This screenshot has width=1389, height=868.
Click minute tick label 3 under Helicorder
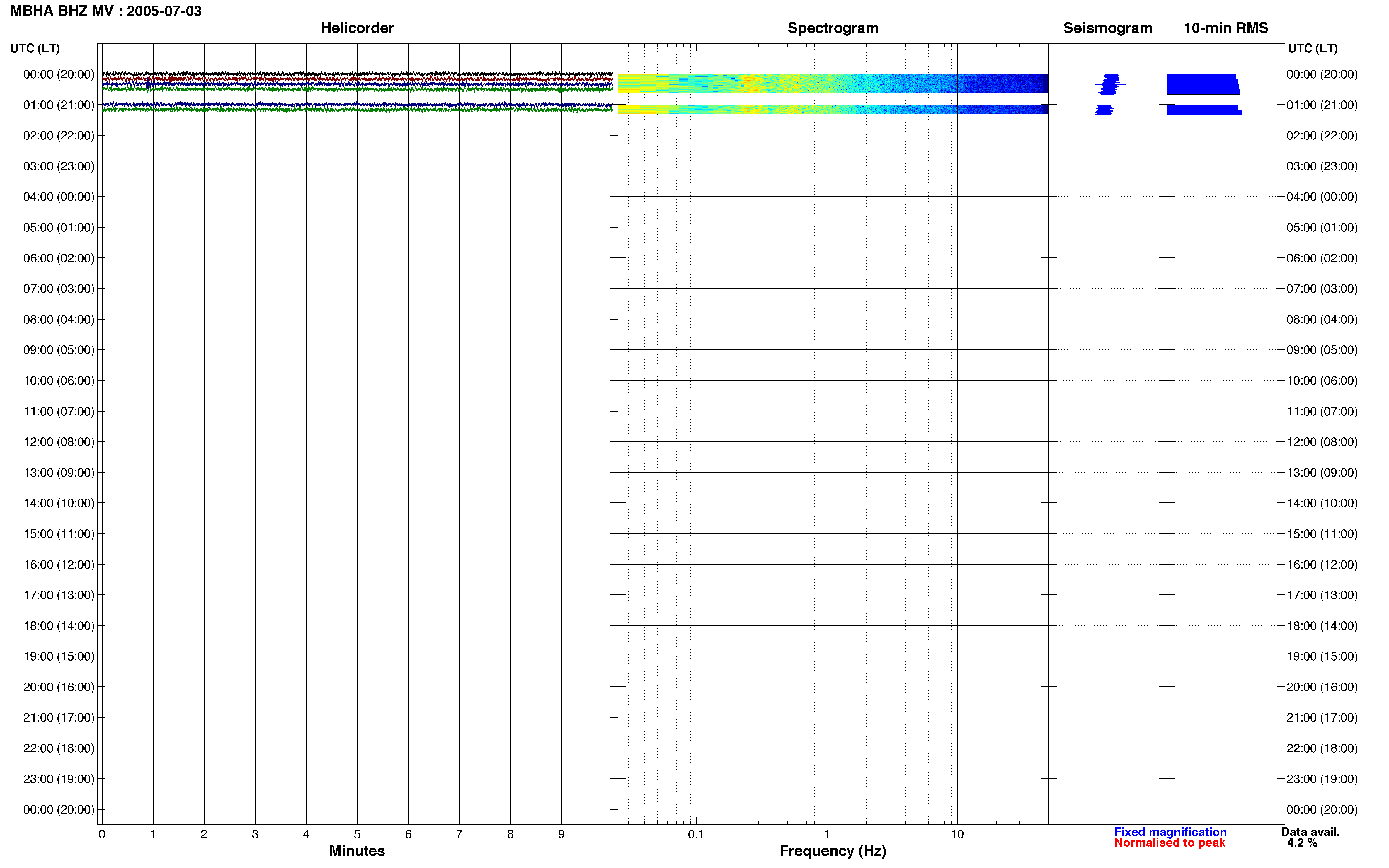tap(255, 834)
